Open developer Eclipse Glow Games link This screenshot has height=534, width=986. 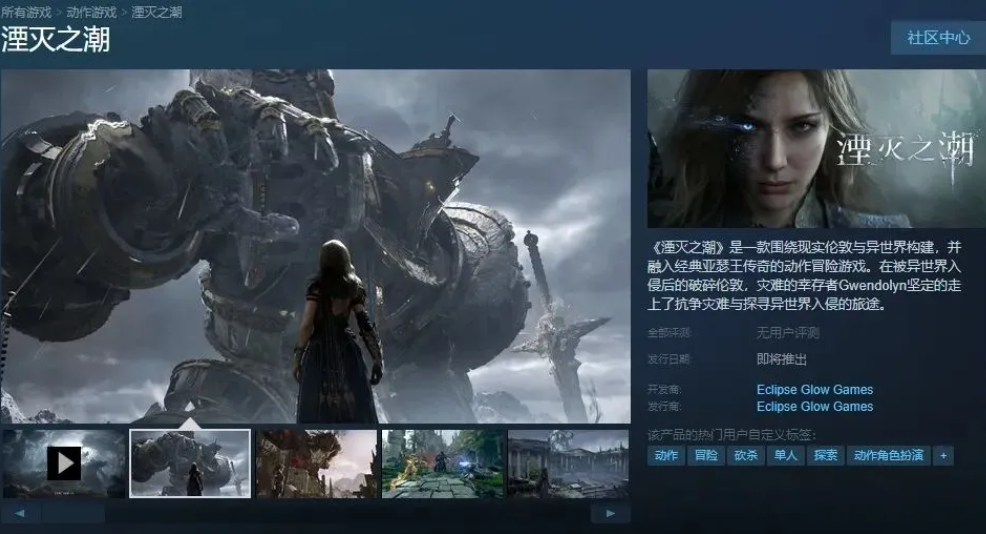tap(814, 389)
